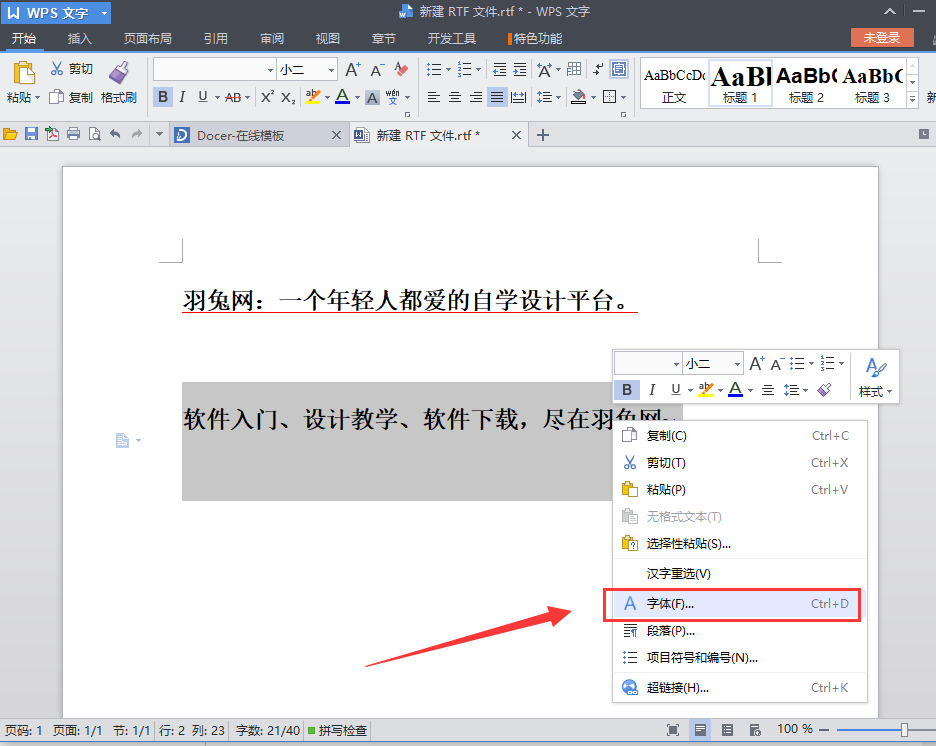Toggle justify alignment in ribbon
The height and width of the screenshot is (746, 936).
[497, 97]
